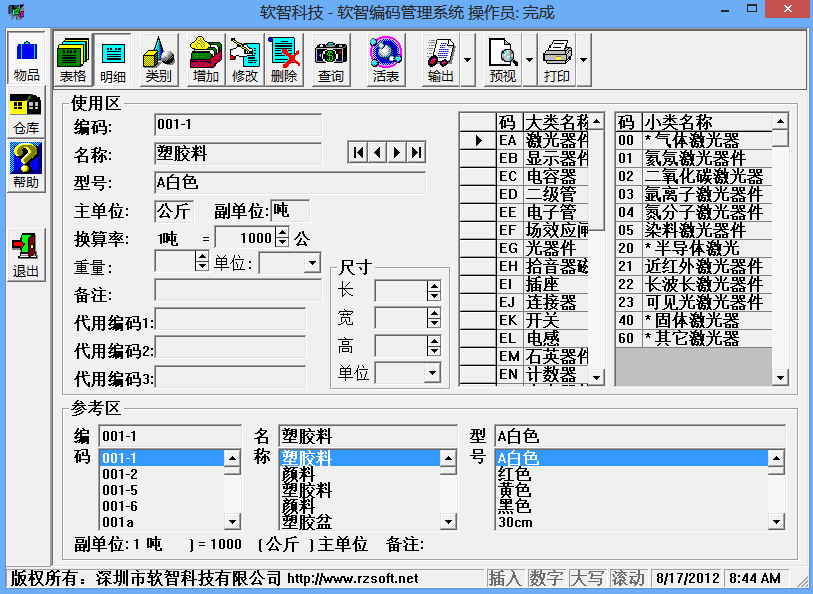Switch to 明细 (Detail) view
Screen dimensions: 813x594
tap(113, 60)
